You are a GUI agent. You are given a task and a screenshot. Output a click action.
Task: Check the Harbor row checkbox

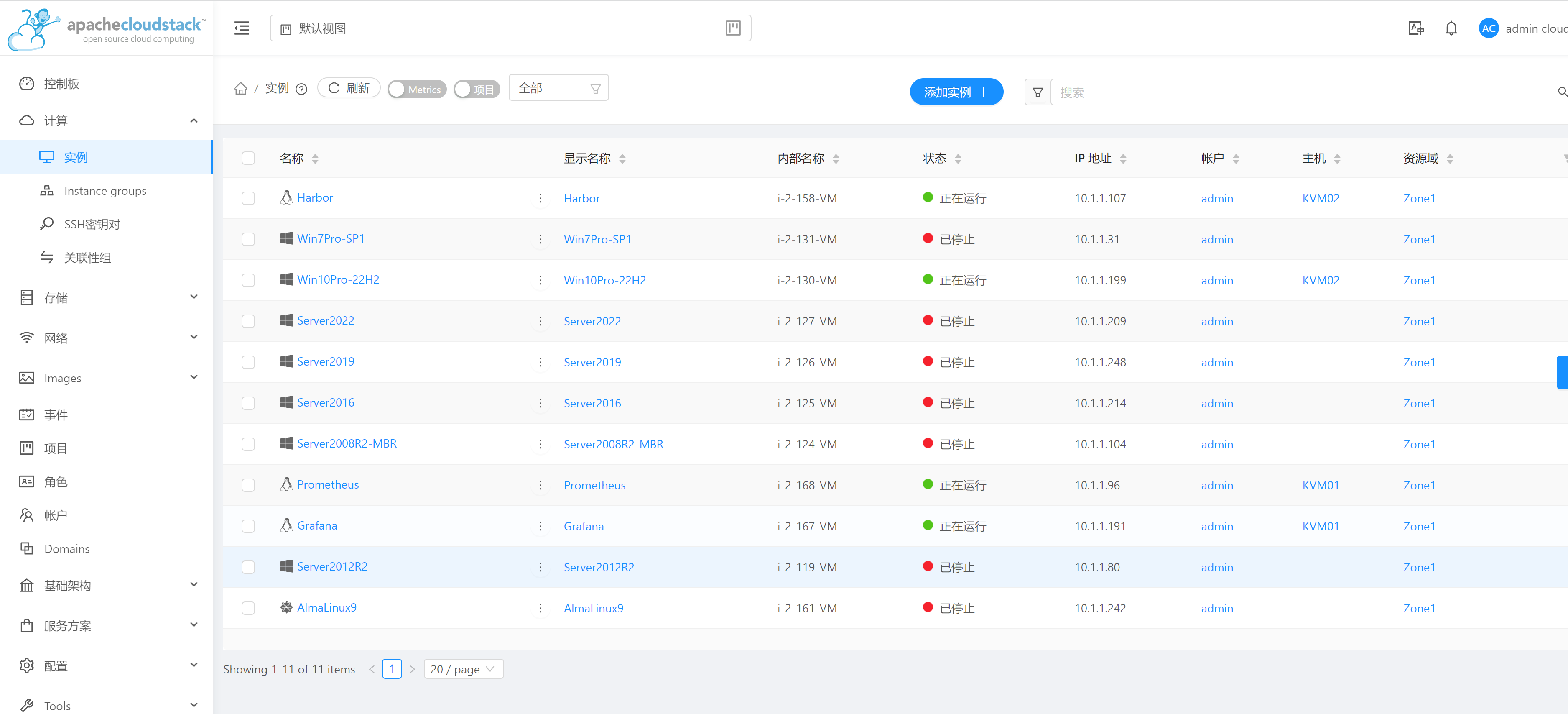248,198
